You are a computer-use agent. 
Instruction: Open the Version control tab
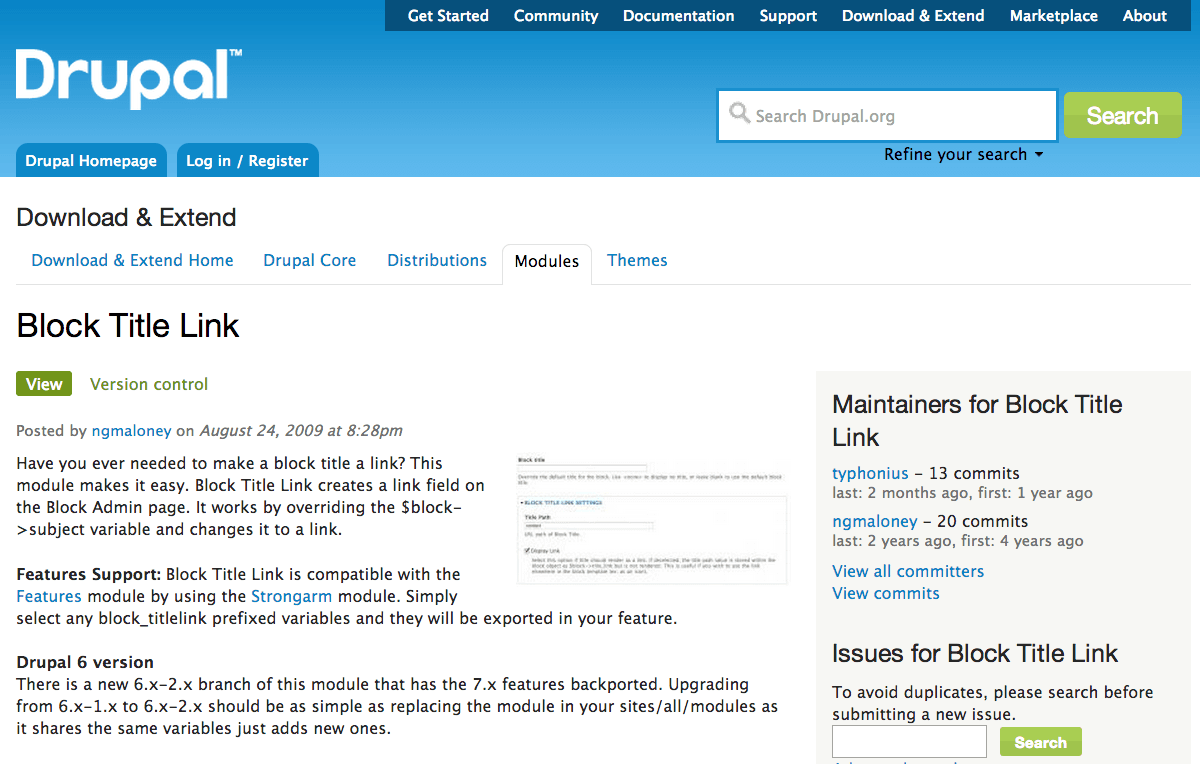click(149, 384)
